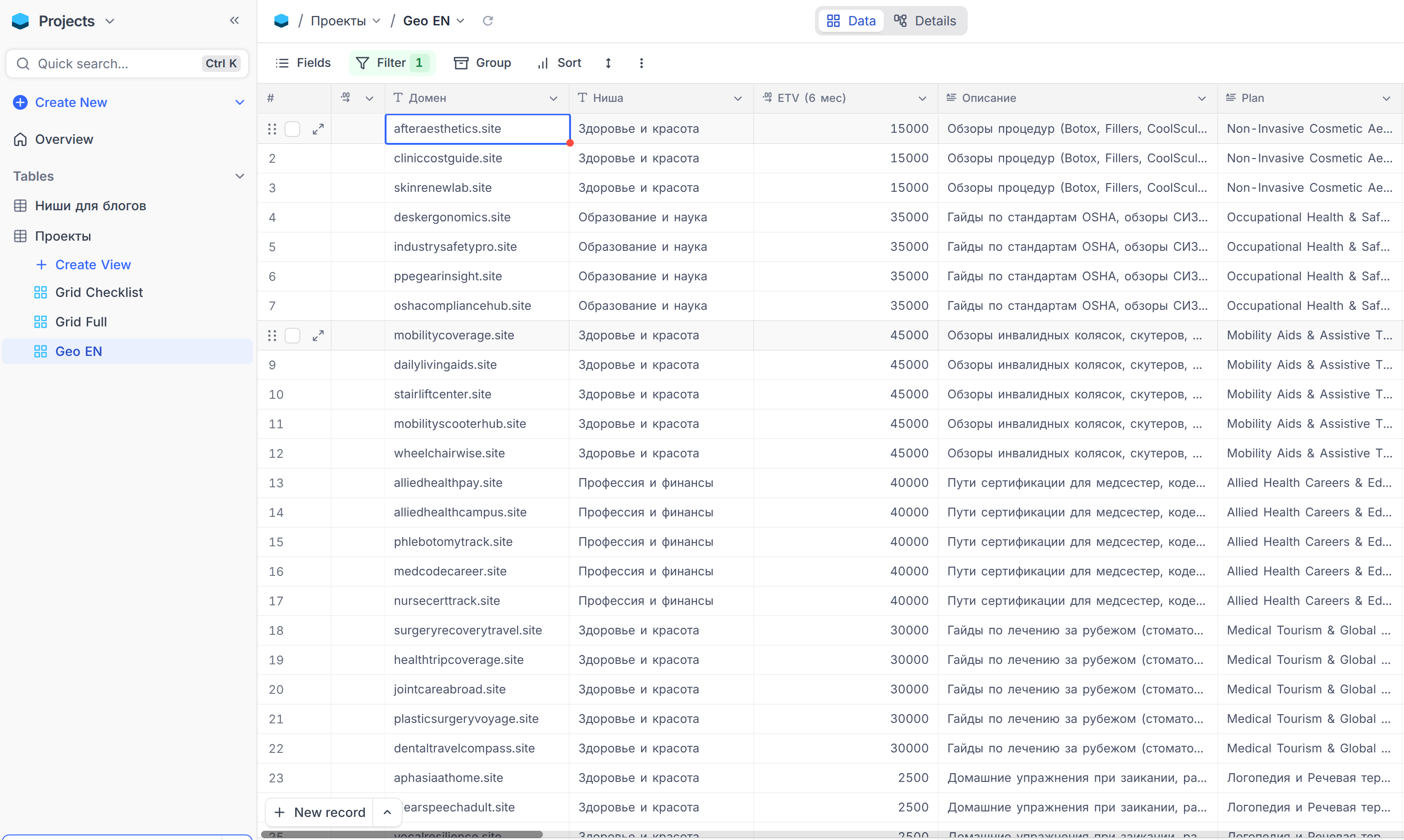Expand the Create New dropdown chevron

tap(239, 102)
